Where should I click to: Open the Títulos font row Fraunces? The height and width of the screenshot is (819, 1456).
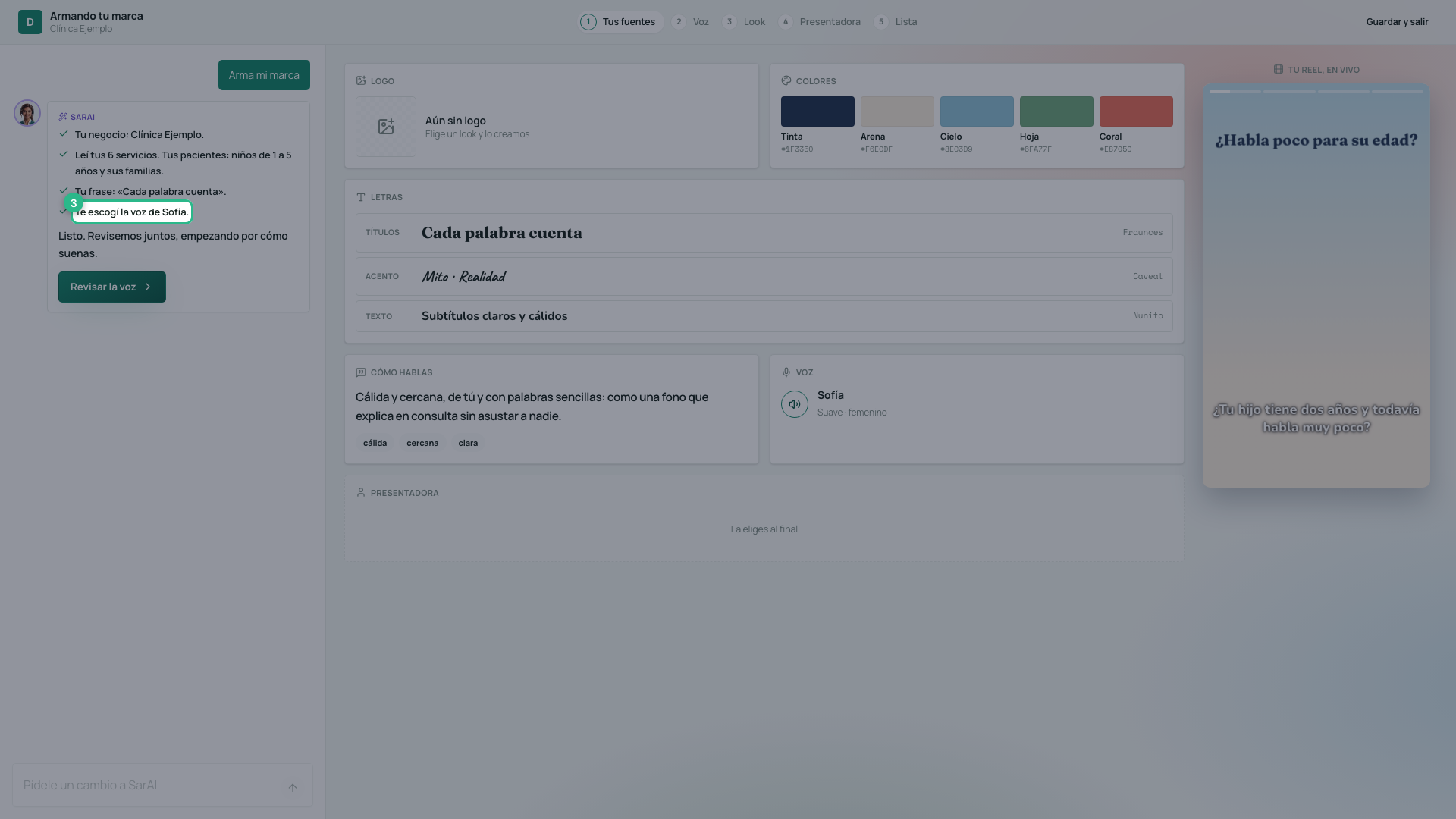click(764, 233)
